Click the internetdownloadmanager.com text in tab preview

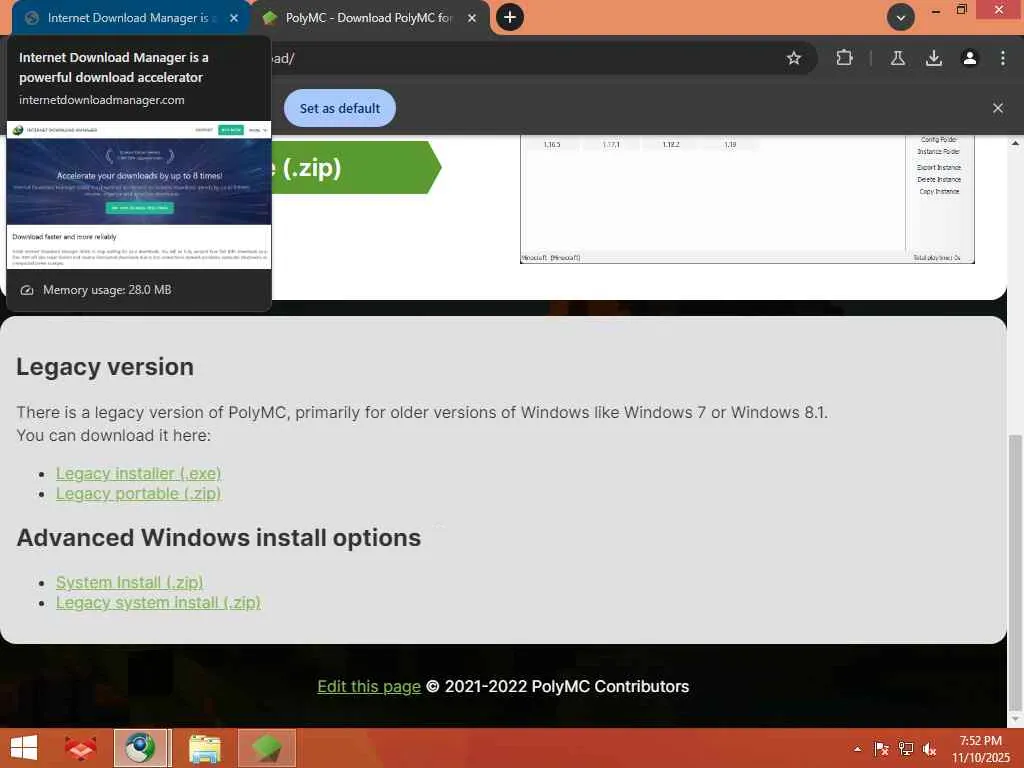[102, 100]
